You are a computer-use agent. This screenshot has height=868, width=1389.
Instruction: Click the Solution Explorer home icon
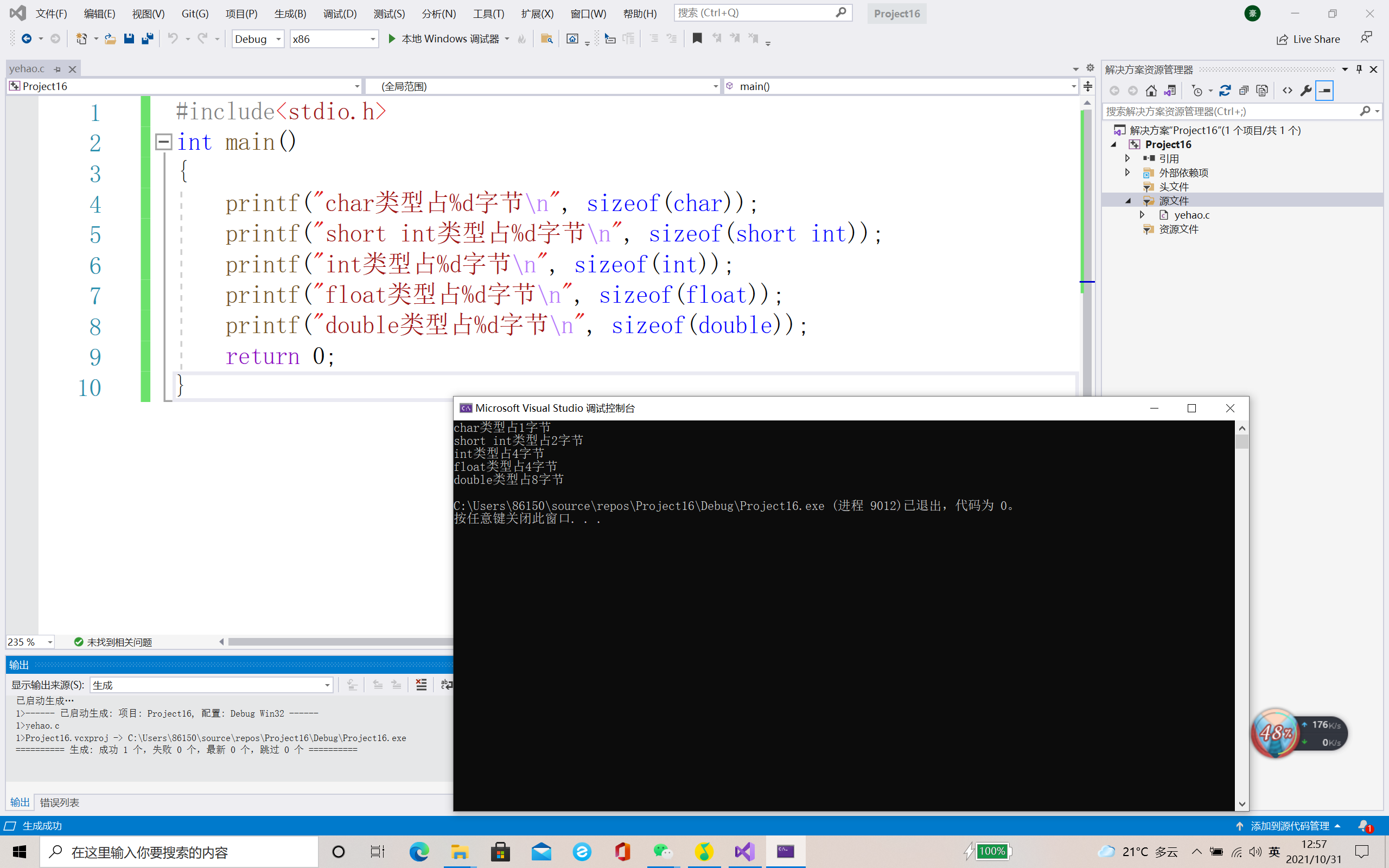(1151, 91)
